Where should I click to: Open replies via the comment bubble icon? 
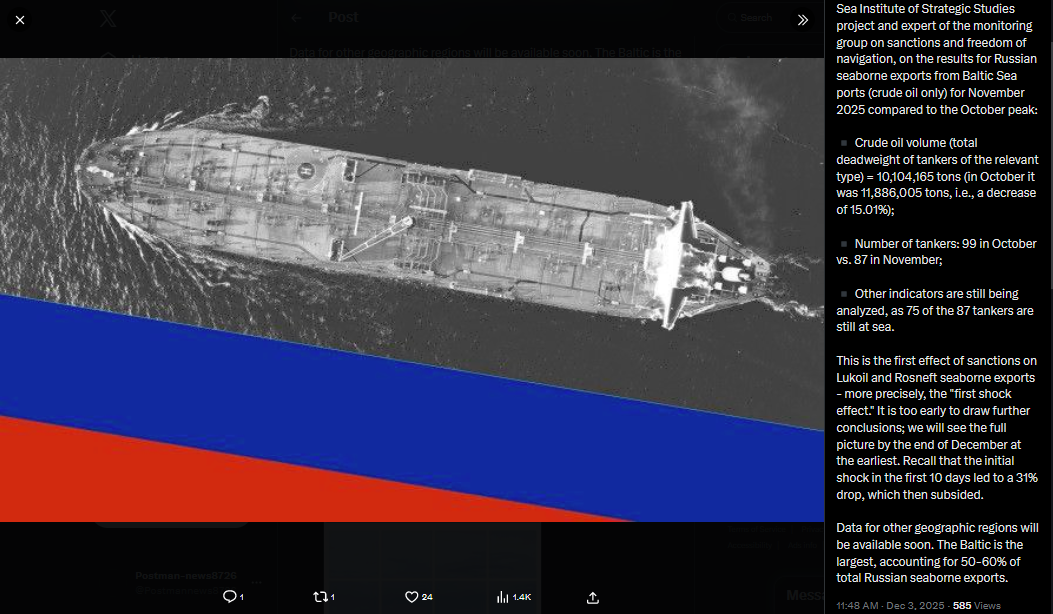coord(230,597)
